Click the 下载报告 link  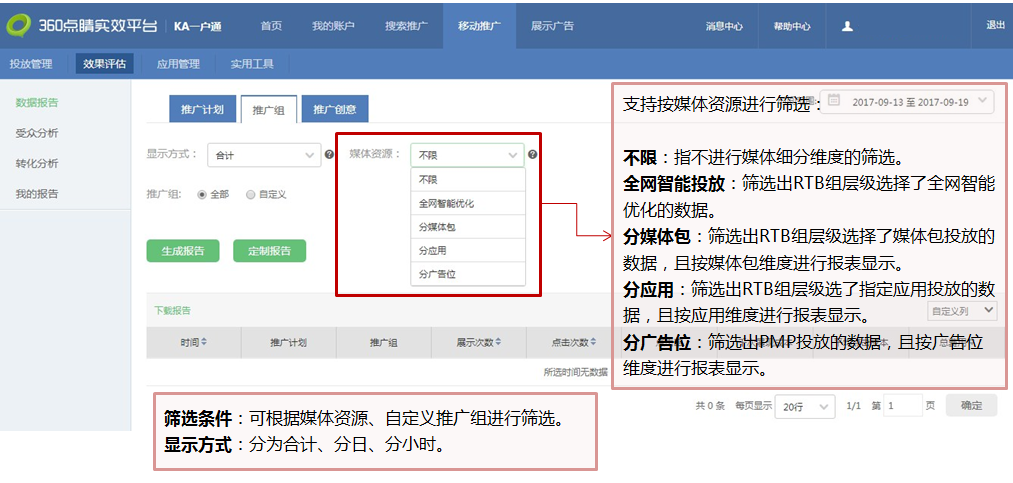click(x=171, y=310)
